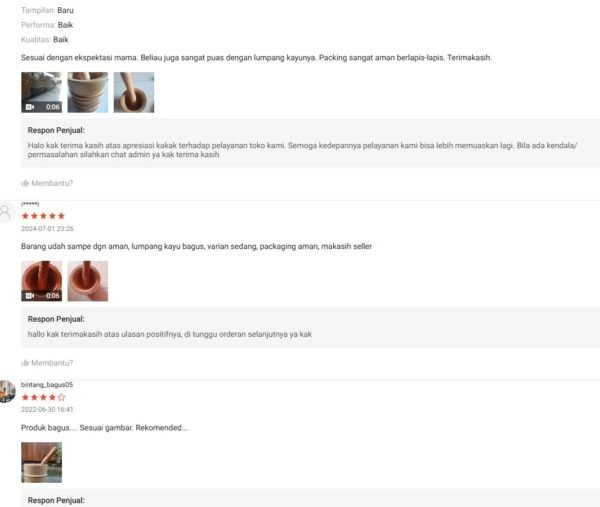Play the first review's 0:06 video thumbnail
The image size is (600, 507).
pos(41,92)
